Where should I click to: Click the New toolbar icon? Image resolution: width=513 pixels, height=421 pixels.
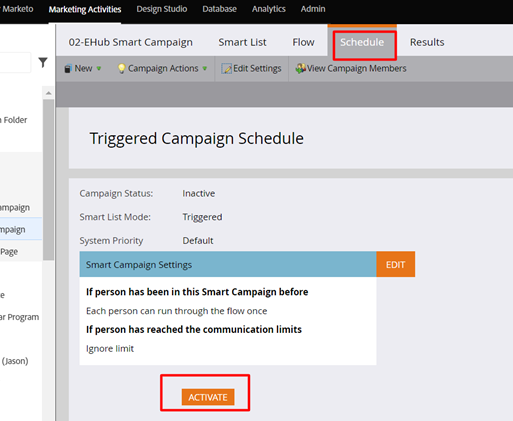coord(68,69)
